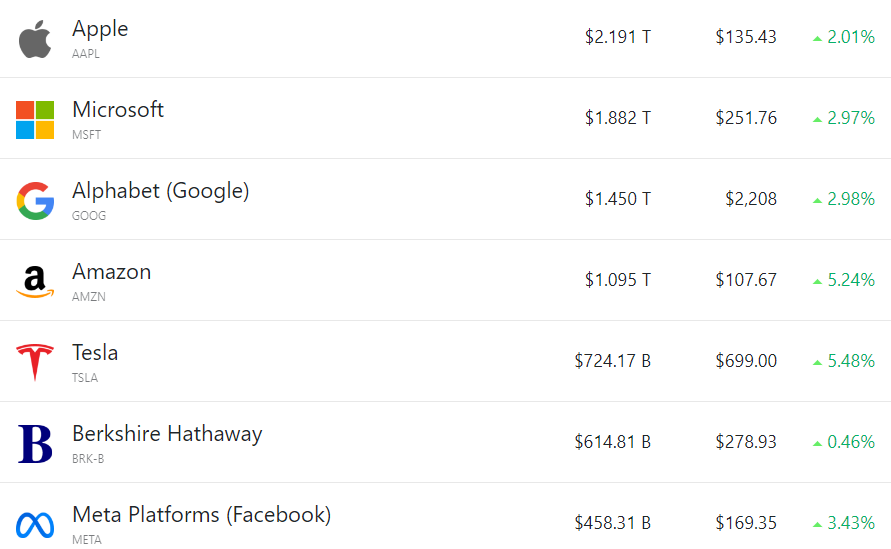Screen dimensions: 891x549
Task: Click Apple's $2.191 T market cap
Action: point(618,37)
